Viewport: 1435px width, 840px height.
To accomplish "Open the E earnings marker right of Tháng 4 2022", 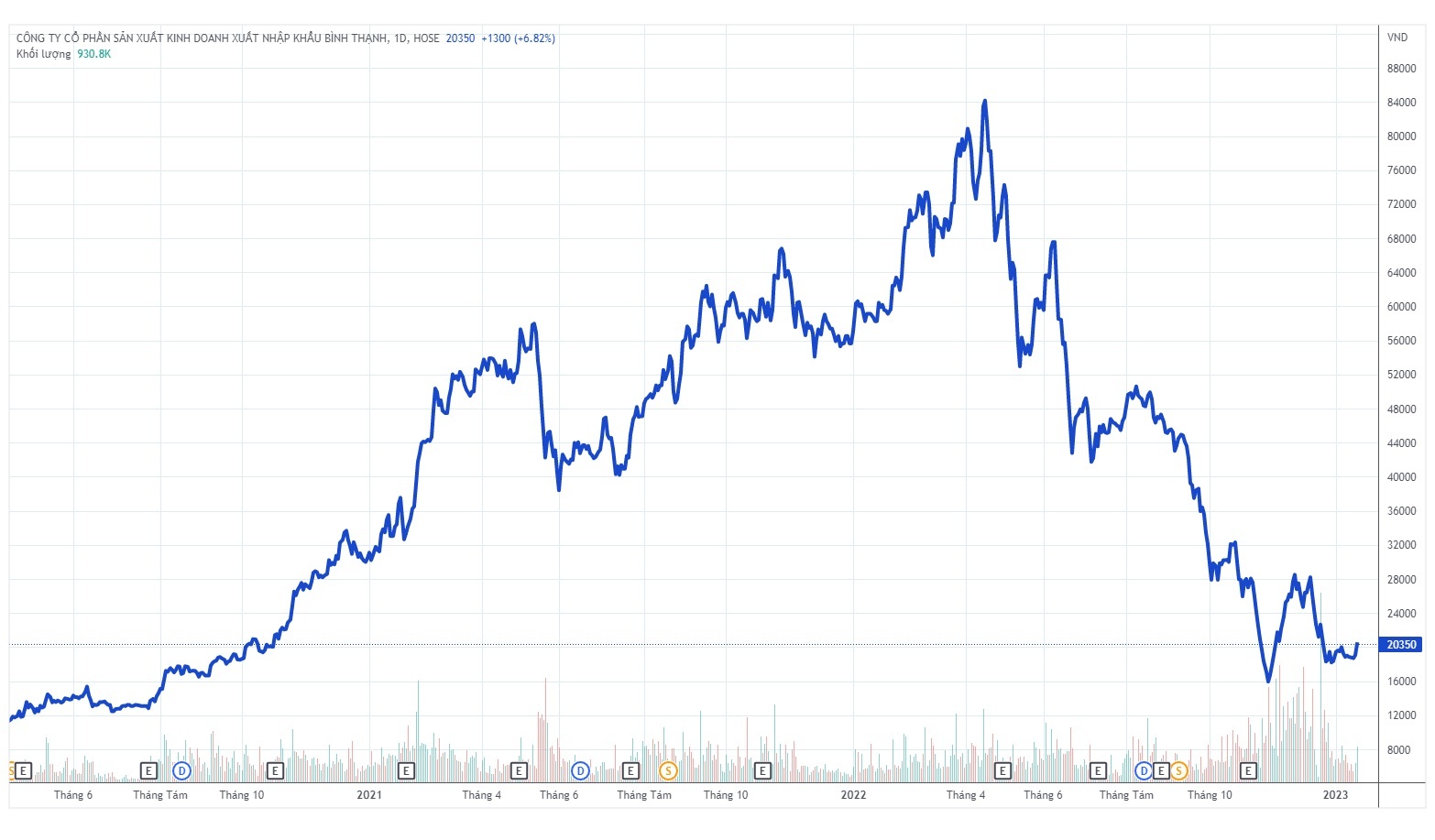I will (x=1002, y=770).
